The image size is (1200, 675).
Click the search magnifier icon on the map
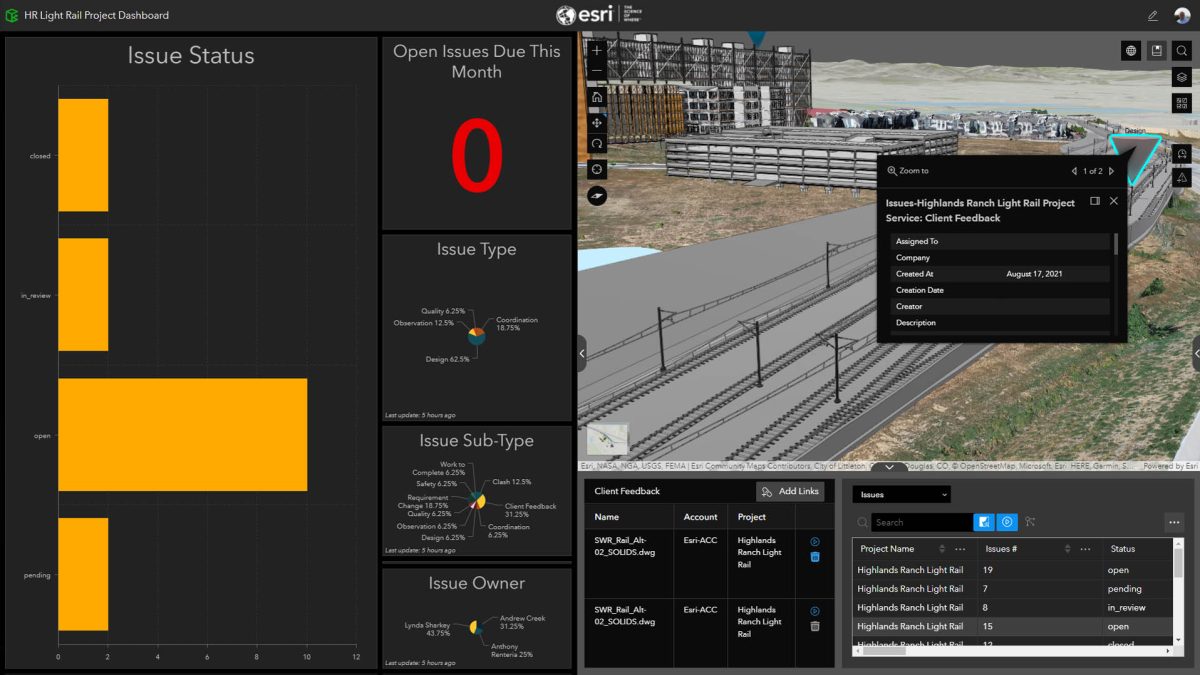tap(1181, 50)
